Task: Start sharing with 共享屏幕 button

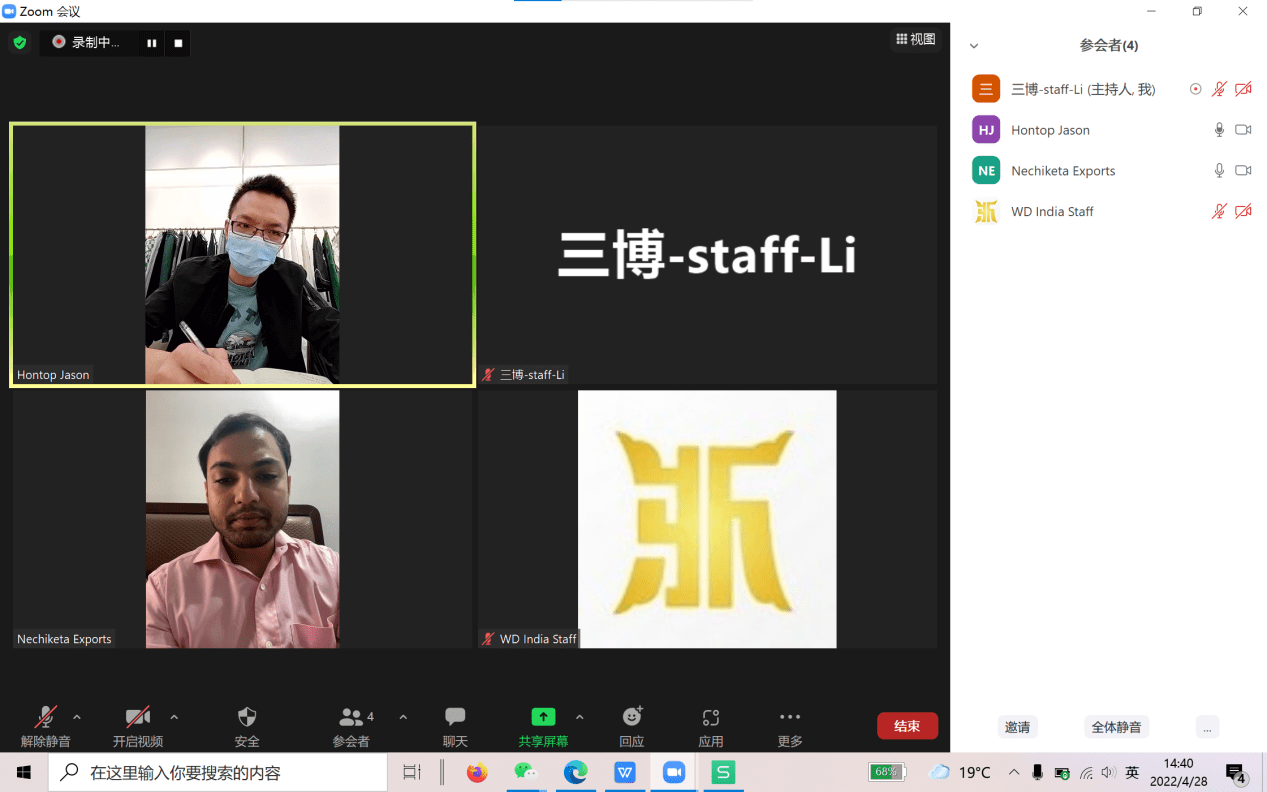Action: click(x=543, y=727)
